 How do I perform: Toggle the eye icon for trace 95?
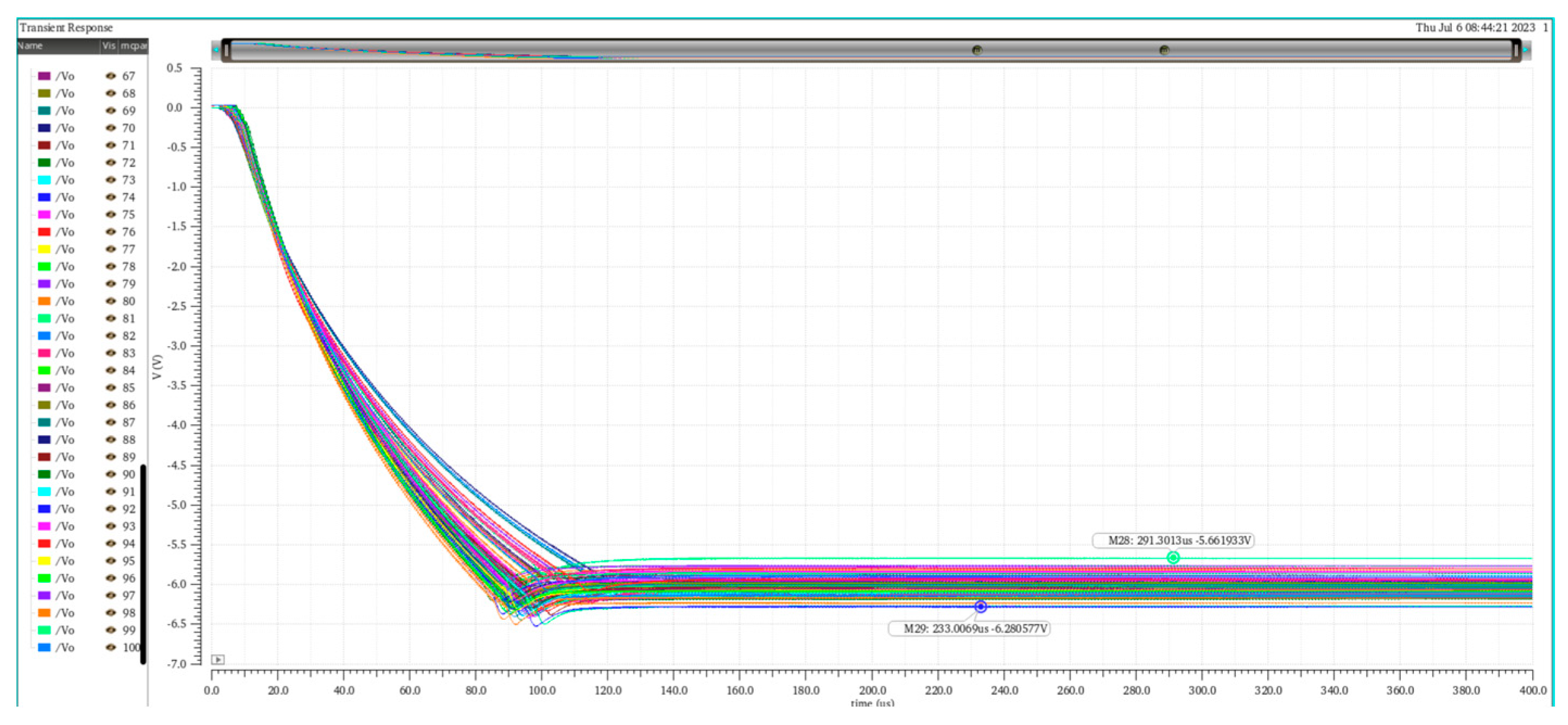(x=110, y=561)
